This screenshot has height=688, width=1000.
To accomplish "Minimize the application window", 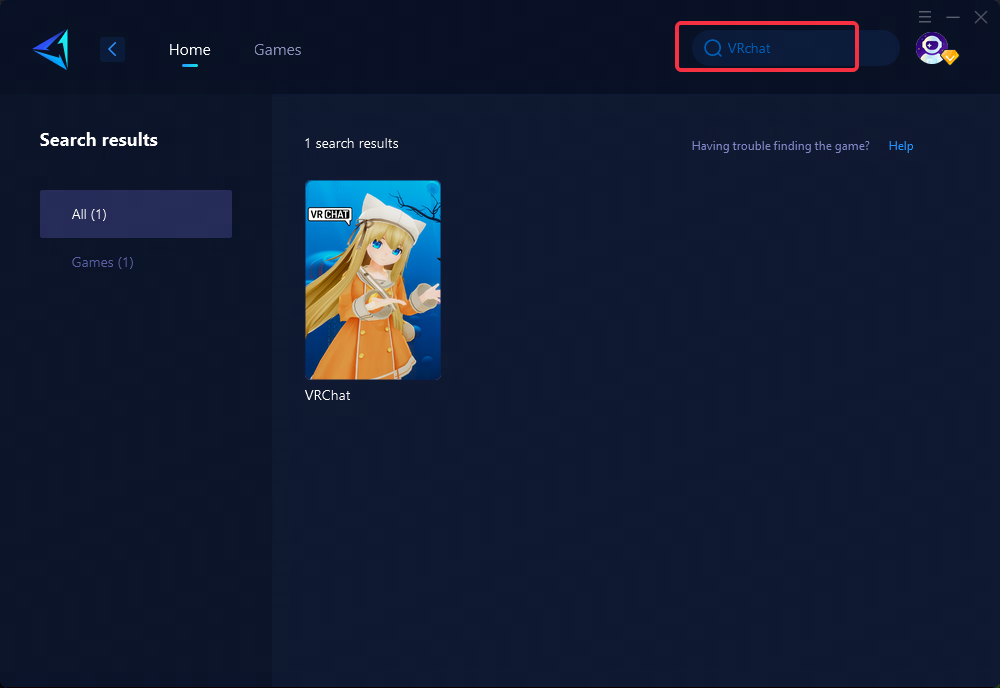I will (953, 17).
